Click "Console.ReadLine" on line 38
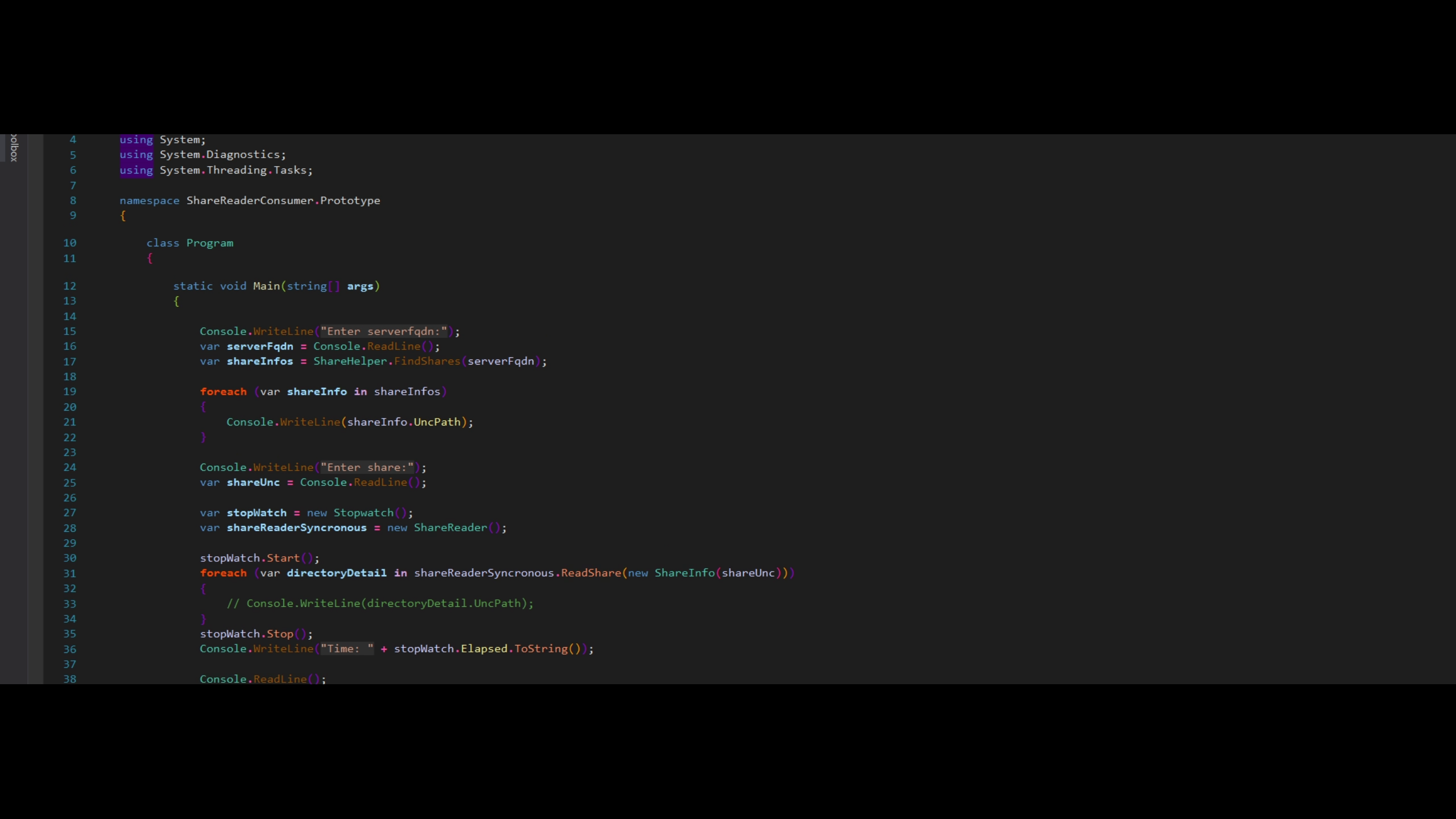The image size is (1456, 819). point(253,679)
